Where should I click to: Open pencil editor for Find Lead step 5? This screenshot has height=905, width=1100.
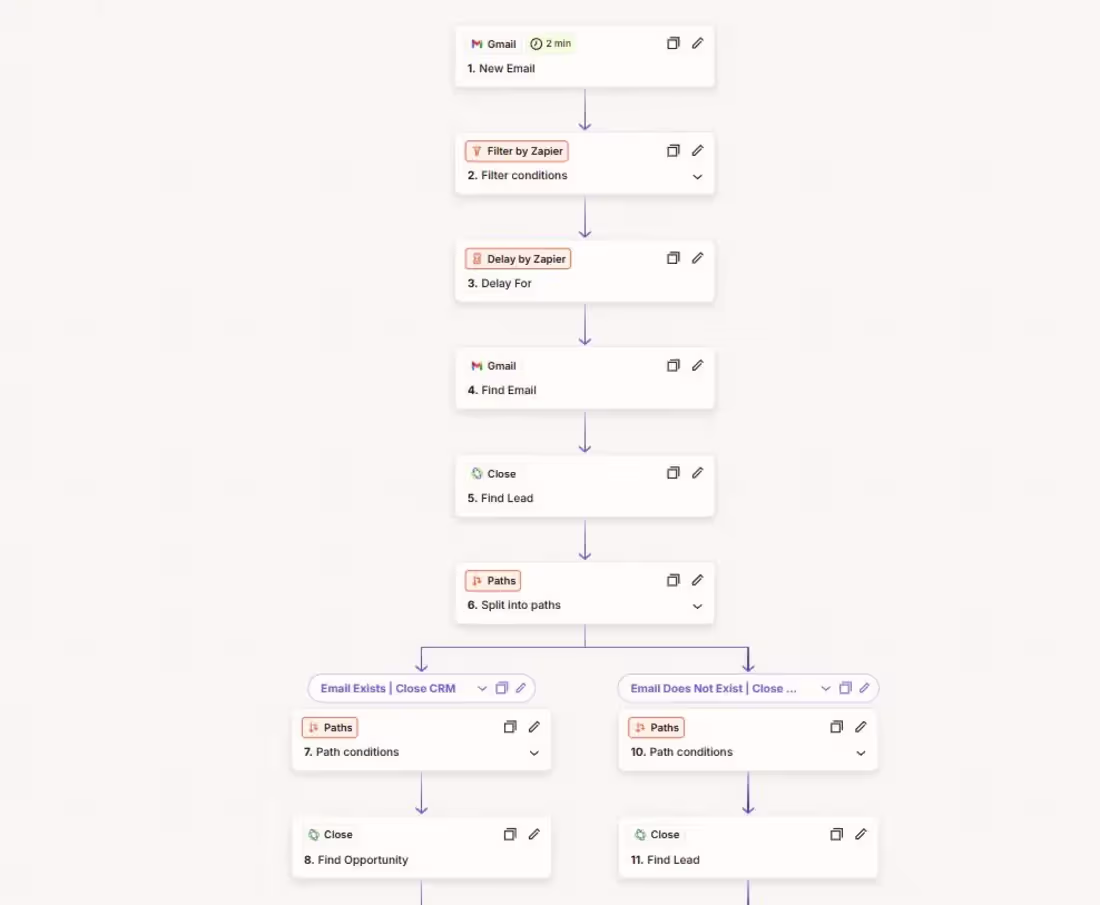pos(697,473)
